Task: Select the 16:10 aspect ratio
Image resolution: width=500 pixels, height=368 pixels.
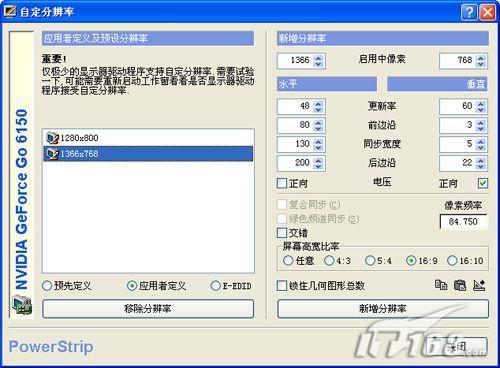Action: [452, 260]
